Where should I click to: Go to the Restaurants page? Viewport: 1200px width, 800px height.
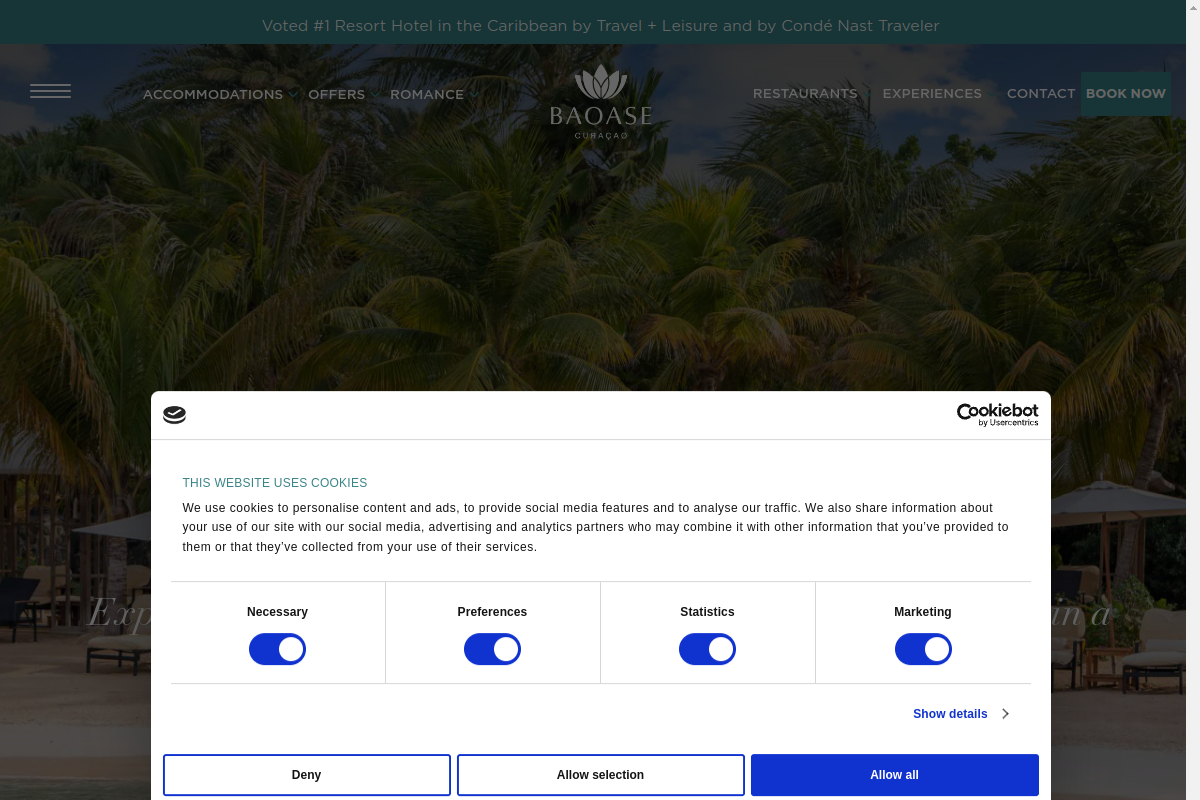pos(805,93)
